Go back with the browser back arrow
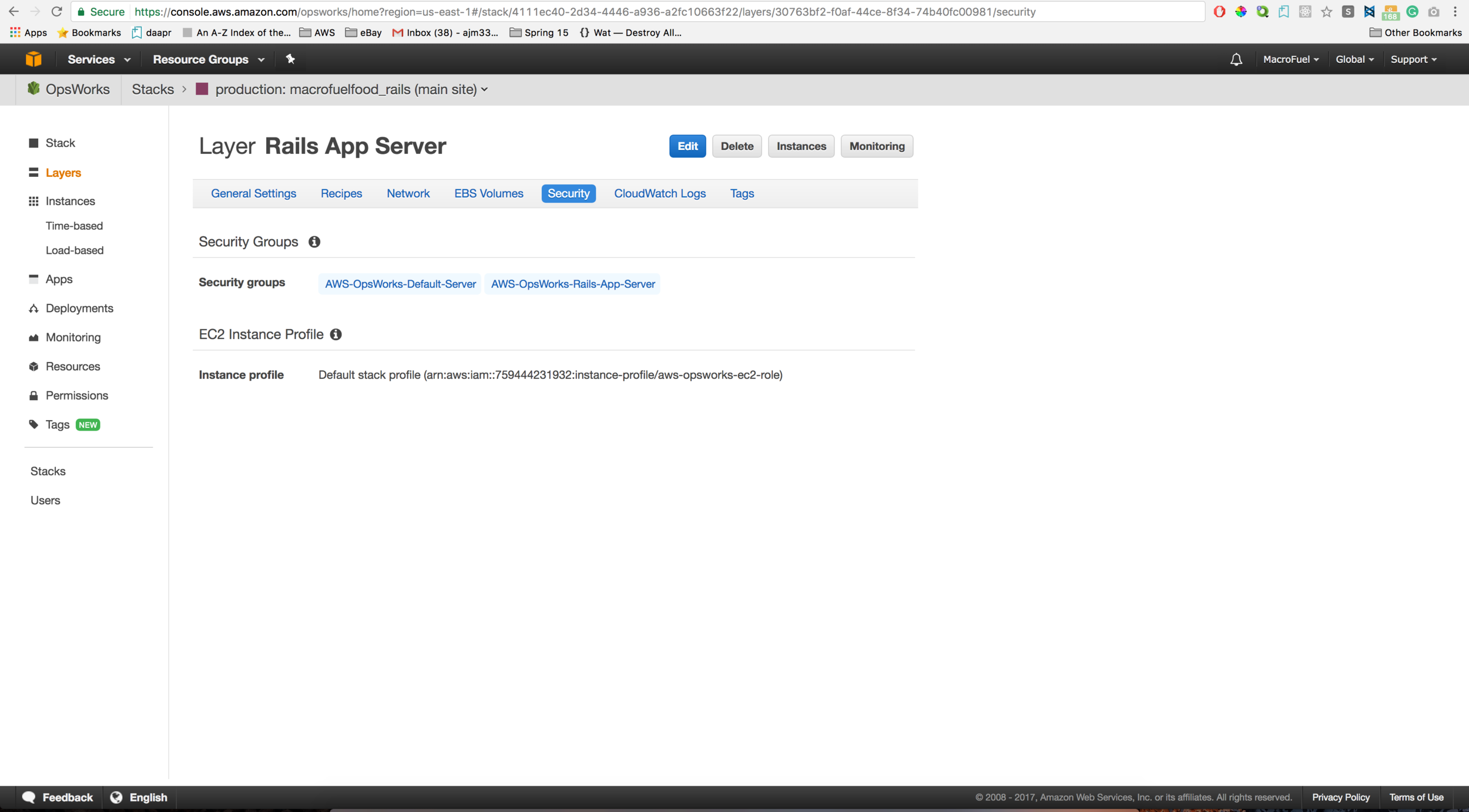This screenshot has height=812, width=1469. pyautogui.click(x=14, y=11)
